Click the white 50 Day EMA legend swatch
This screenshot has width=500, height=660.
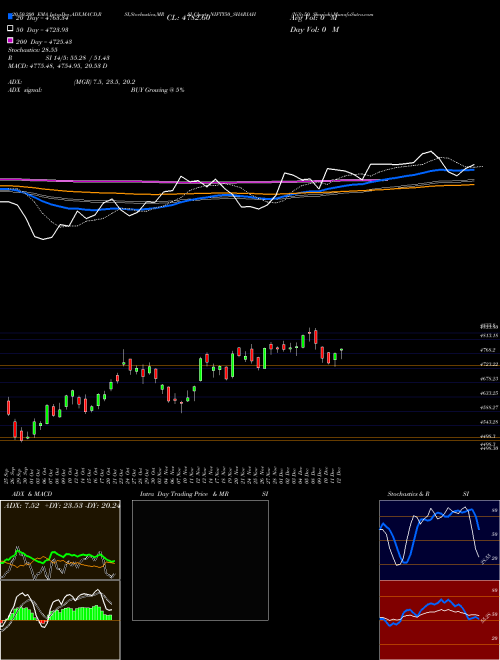coord(10,29)
